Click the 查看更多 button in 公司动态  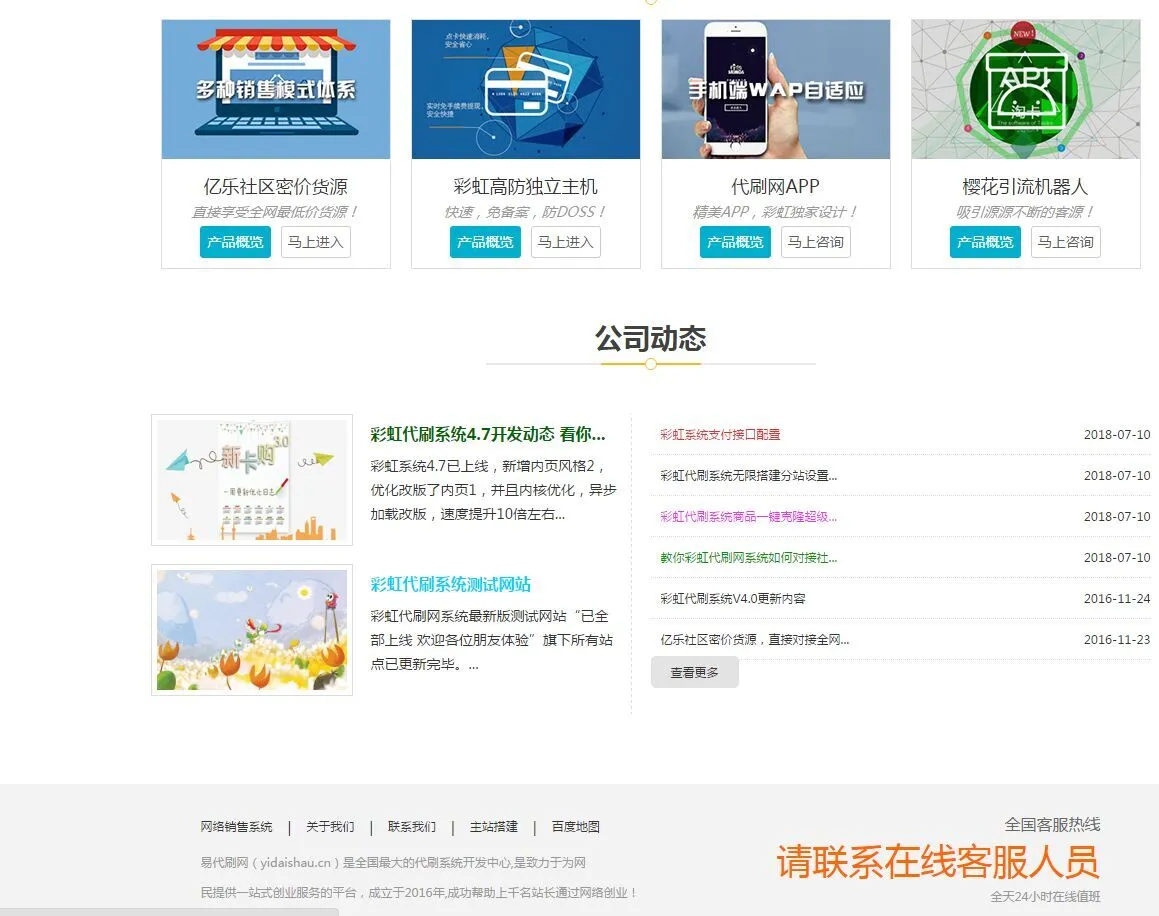click(x=694, y=672)
